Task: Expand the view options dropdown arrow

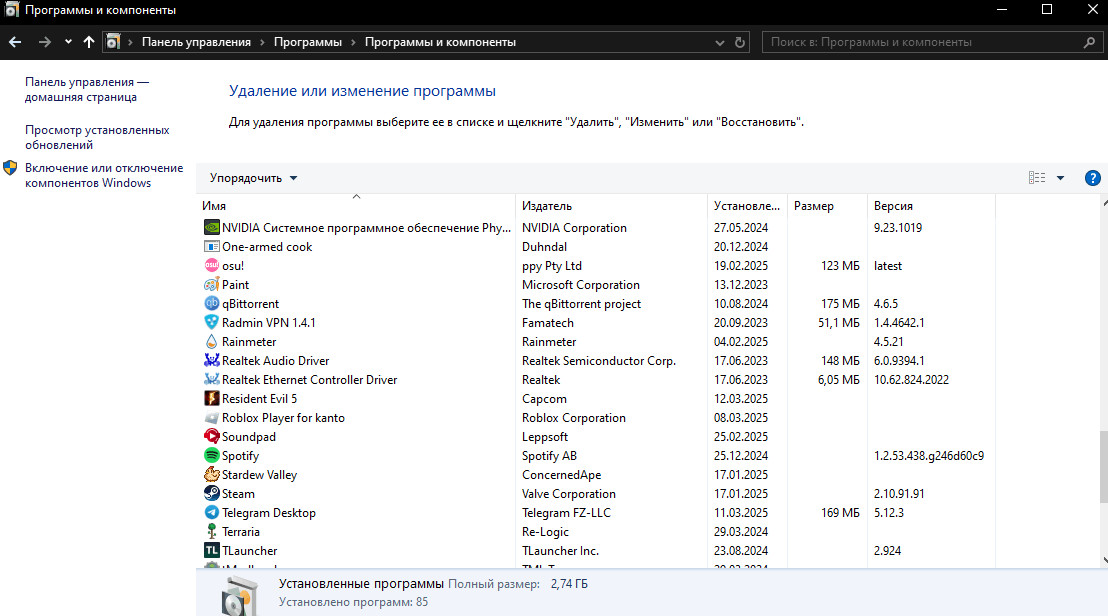Action: pos(1060,178)
